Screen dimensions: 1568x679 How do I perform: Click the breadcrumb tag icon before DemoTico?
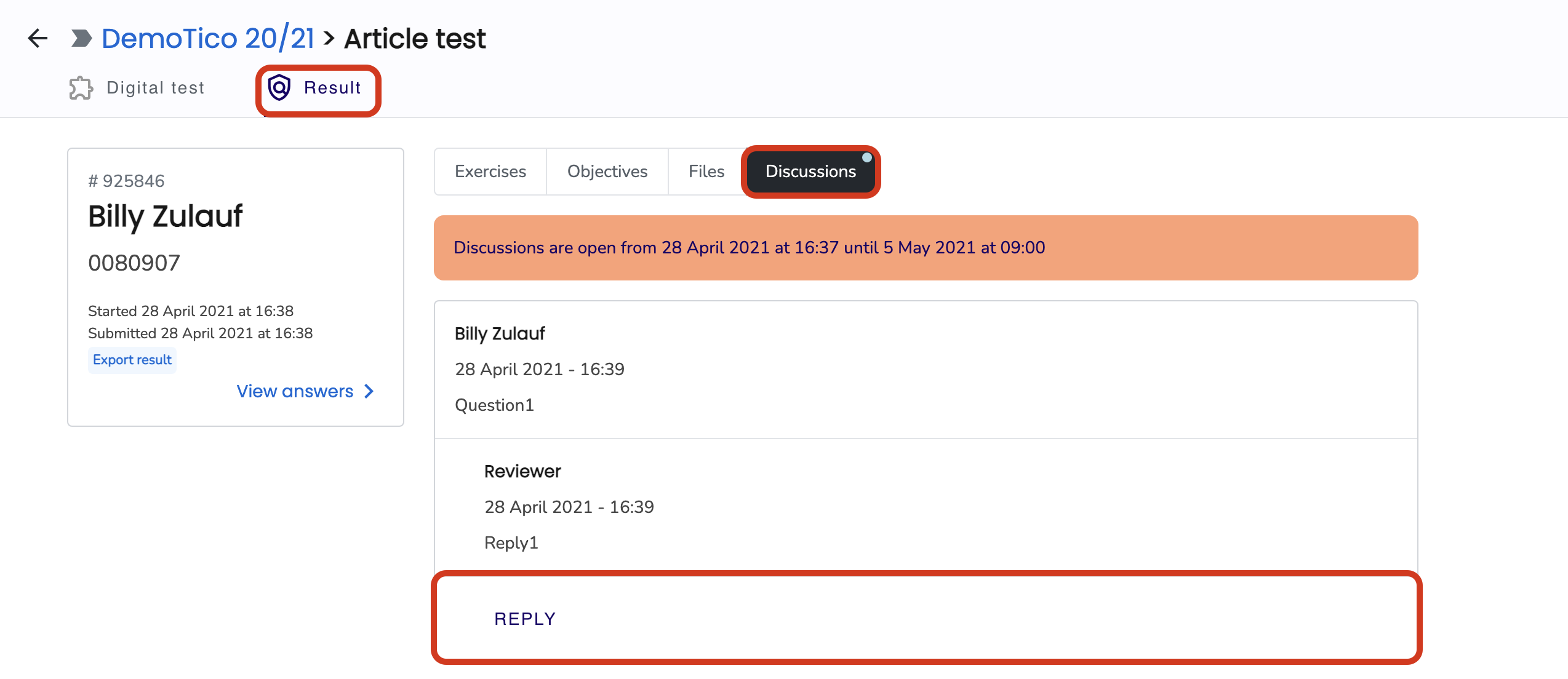81,38
